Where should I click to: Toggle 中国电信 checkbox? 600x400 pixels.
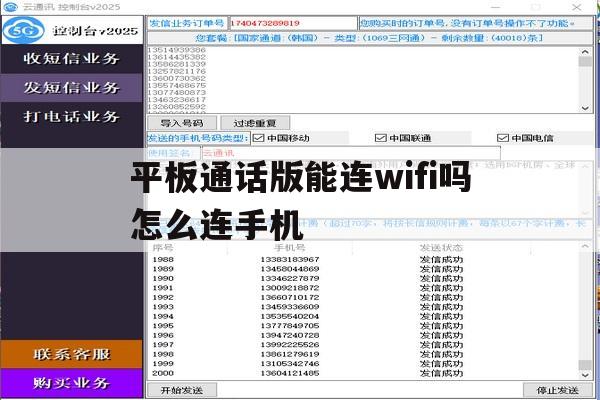pyautogui.click(x=502, y=138)
